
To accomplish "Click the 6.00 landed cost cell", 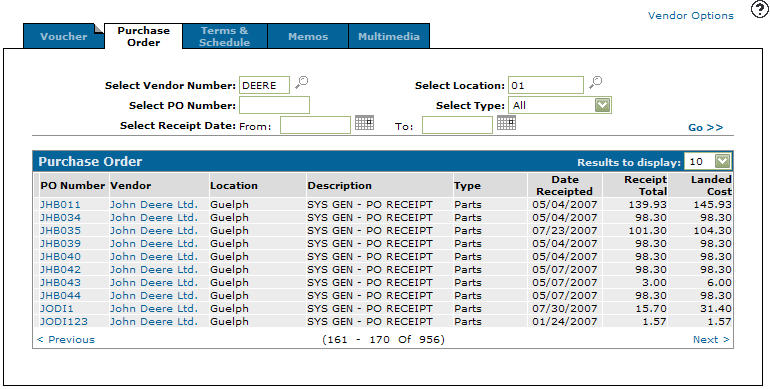I will click(719, 282).
